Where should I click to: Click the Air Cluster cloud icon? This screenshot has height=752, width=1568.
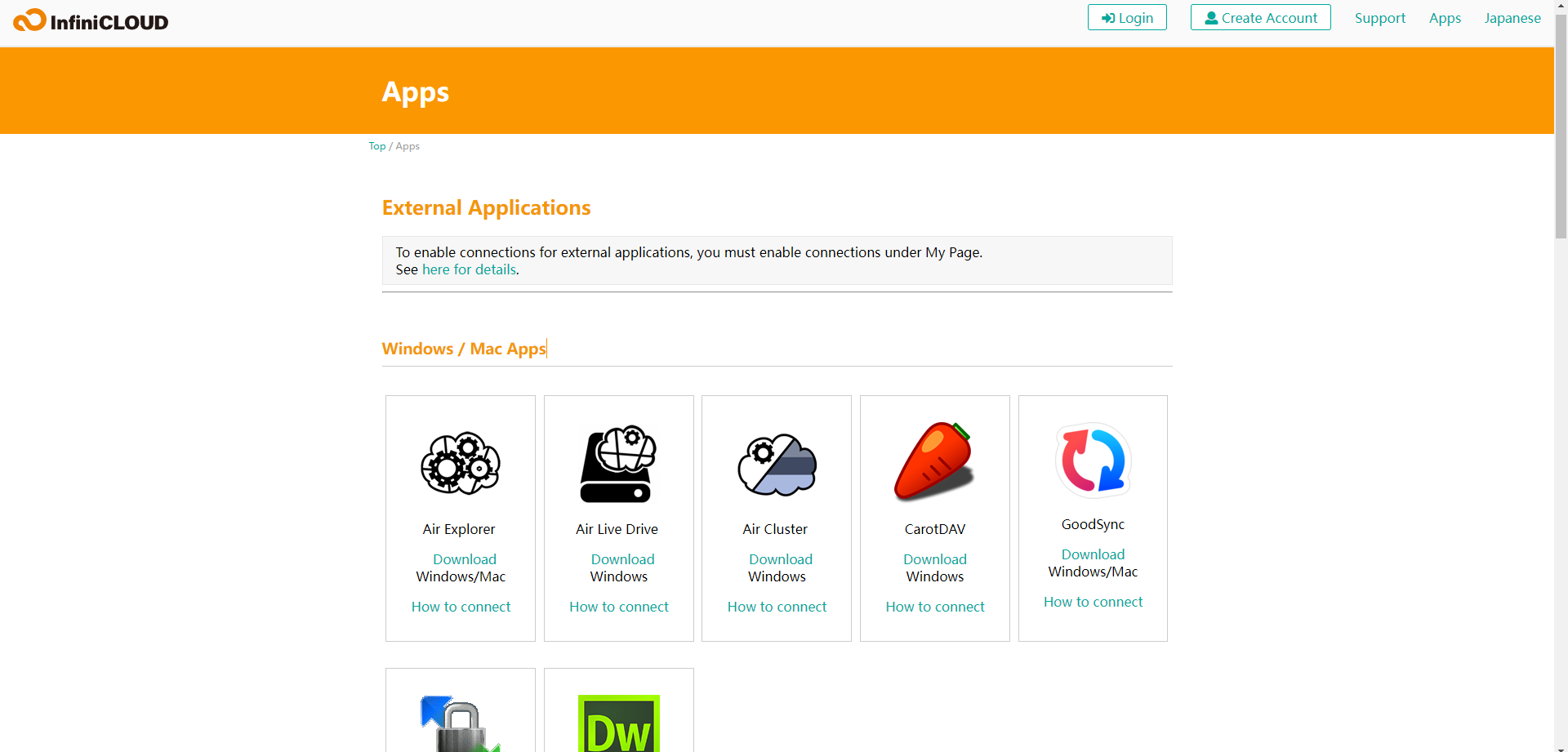click(777, 465)
